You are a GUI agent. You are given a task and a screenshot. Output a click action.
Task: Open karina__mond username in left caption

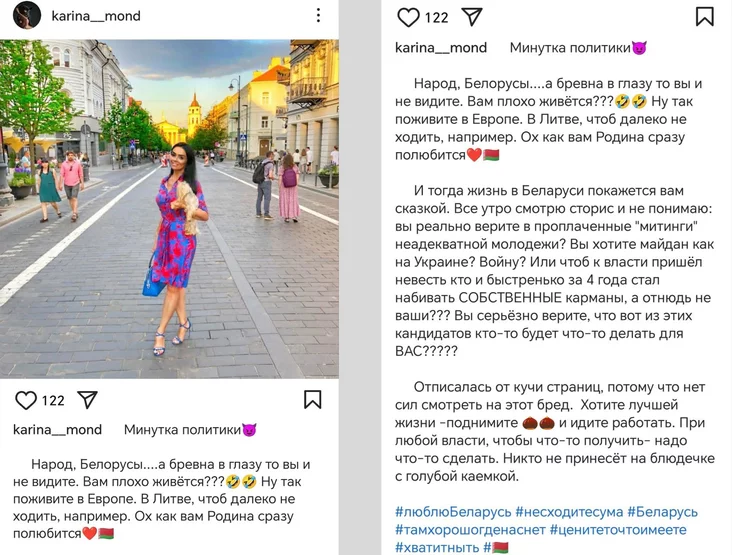tap(57, 429)
